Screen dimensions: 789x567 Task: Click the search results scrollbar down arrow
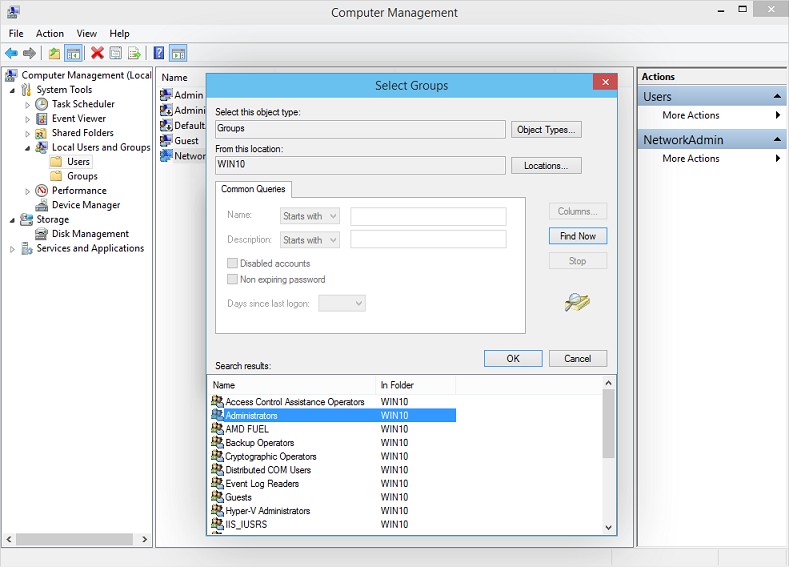[609, 527]
